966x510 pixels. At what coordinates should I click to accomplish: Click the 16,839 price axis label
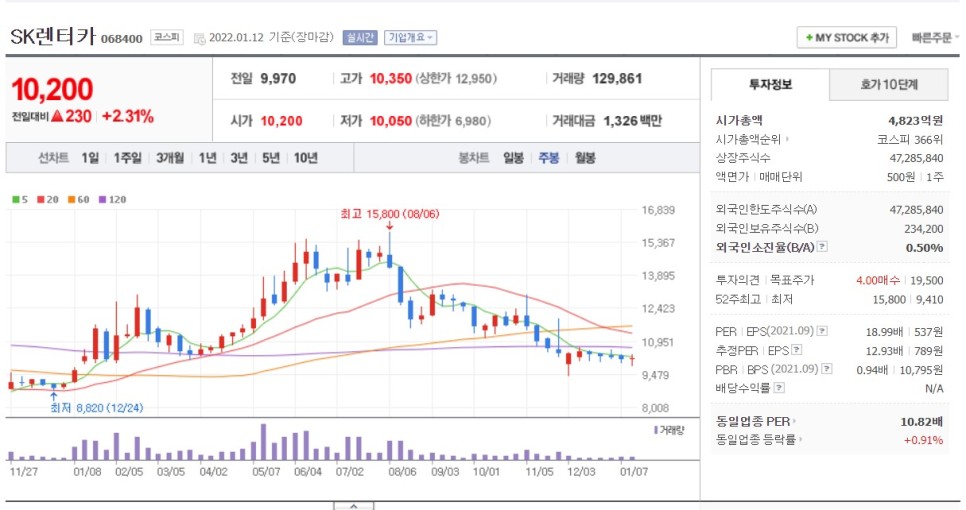[658, 210]
